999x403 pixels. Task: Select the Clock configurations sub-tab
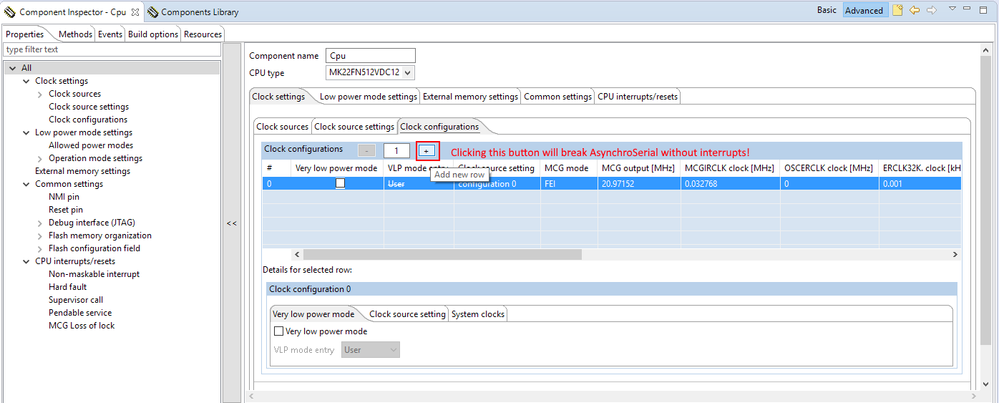pos(439,127)
